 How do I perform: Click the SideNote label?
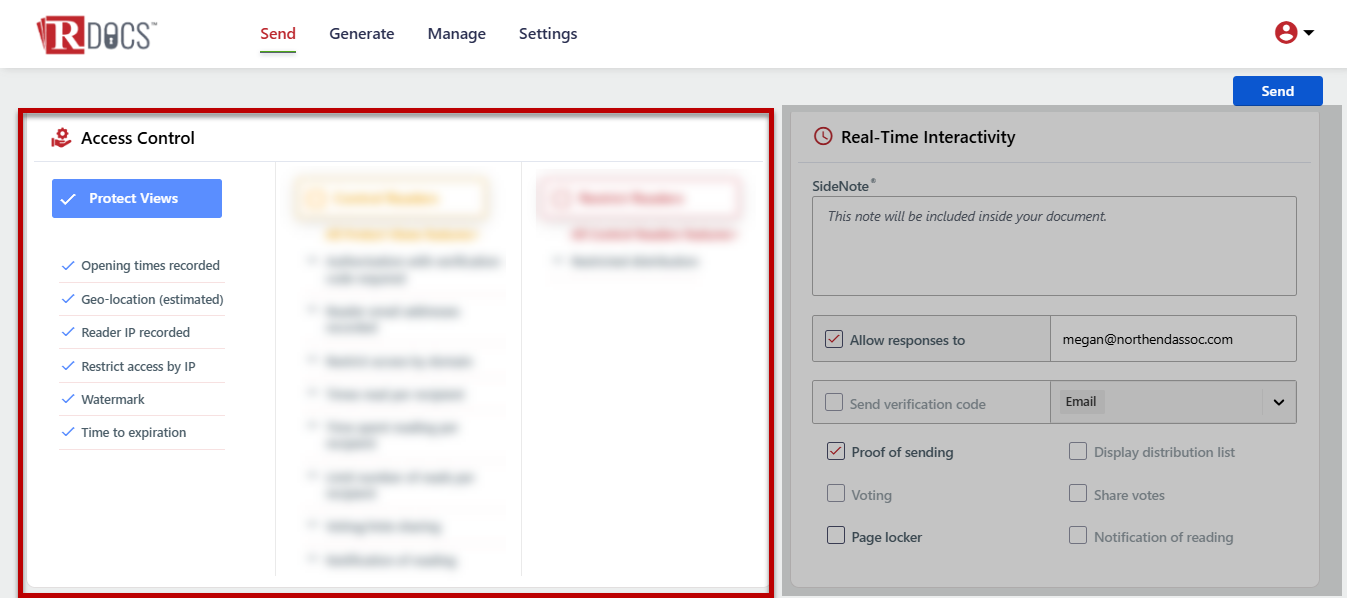[843, 186]
